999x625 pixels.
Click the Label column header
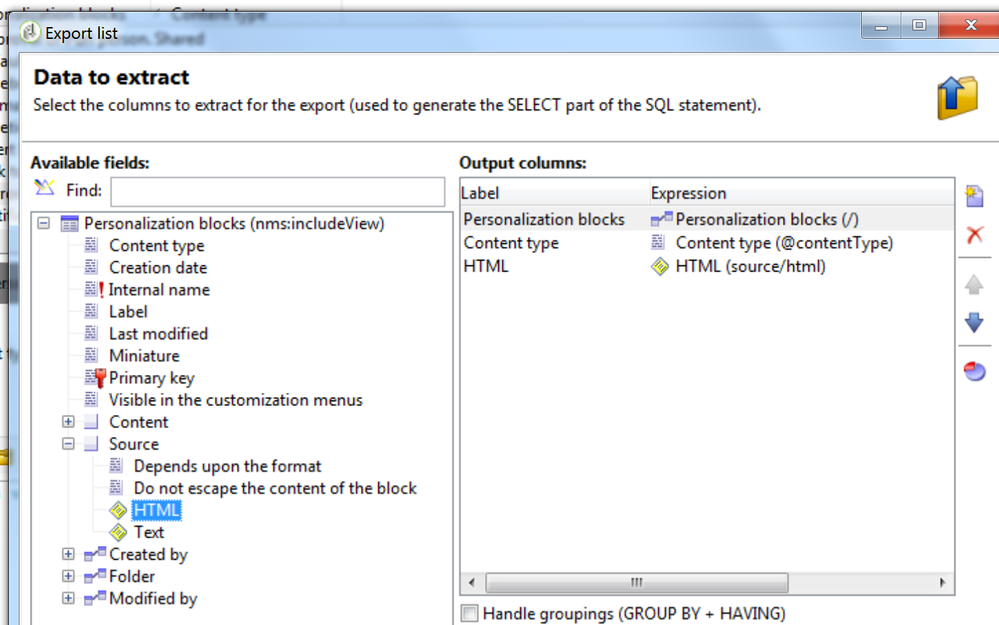[480, 193]
